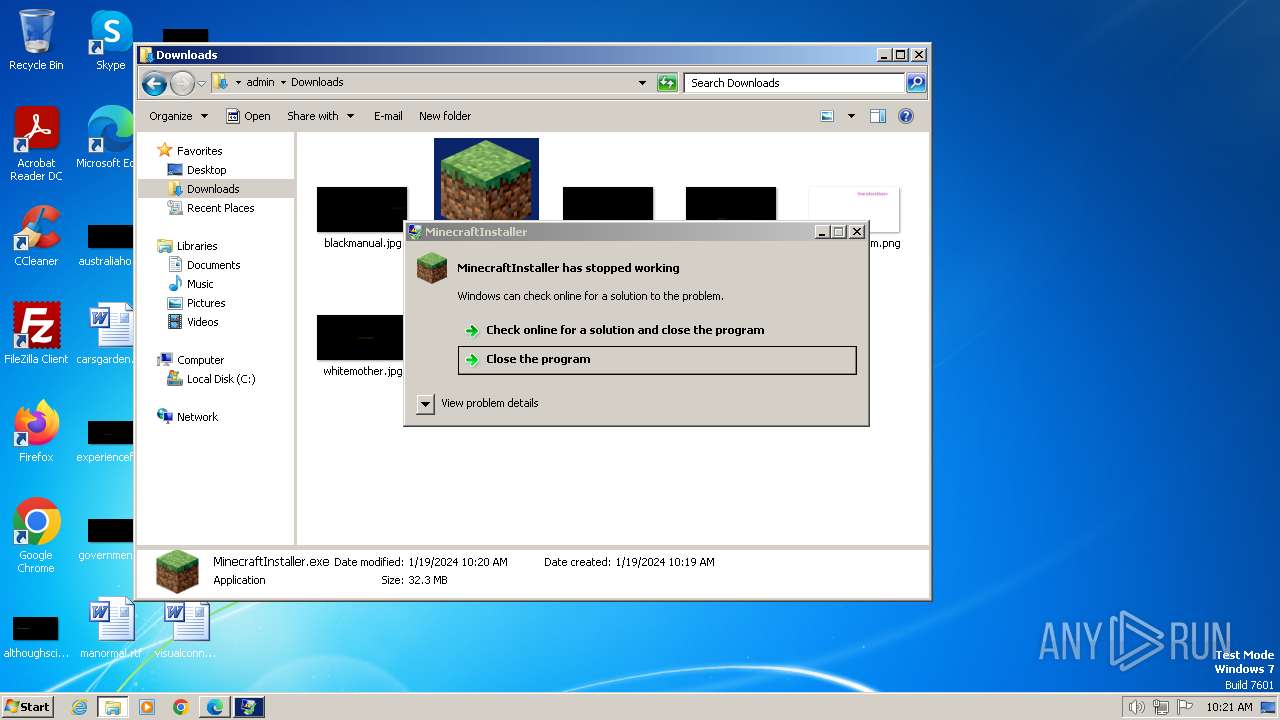Select the manormal.rtf document on the desktop

[110, 628]
